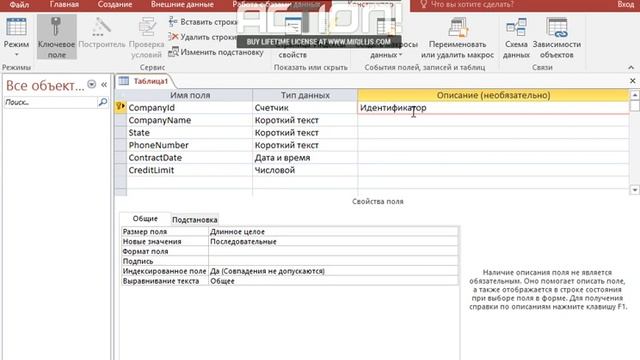Switch to the Общие properties tab

coord(145,219)
